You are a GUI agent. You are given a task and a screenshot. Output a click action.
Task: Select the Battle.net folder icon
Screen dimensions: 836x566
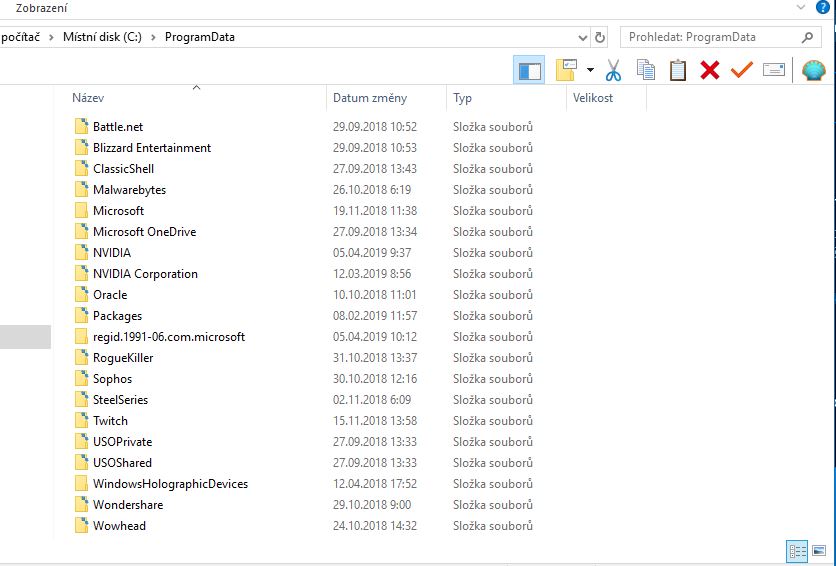pos(82,126)
